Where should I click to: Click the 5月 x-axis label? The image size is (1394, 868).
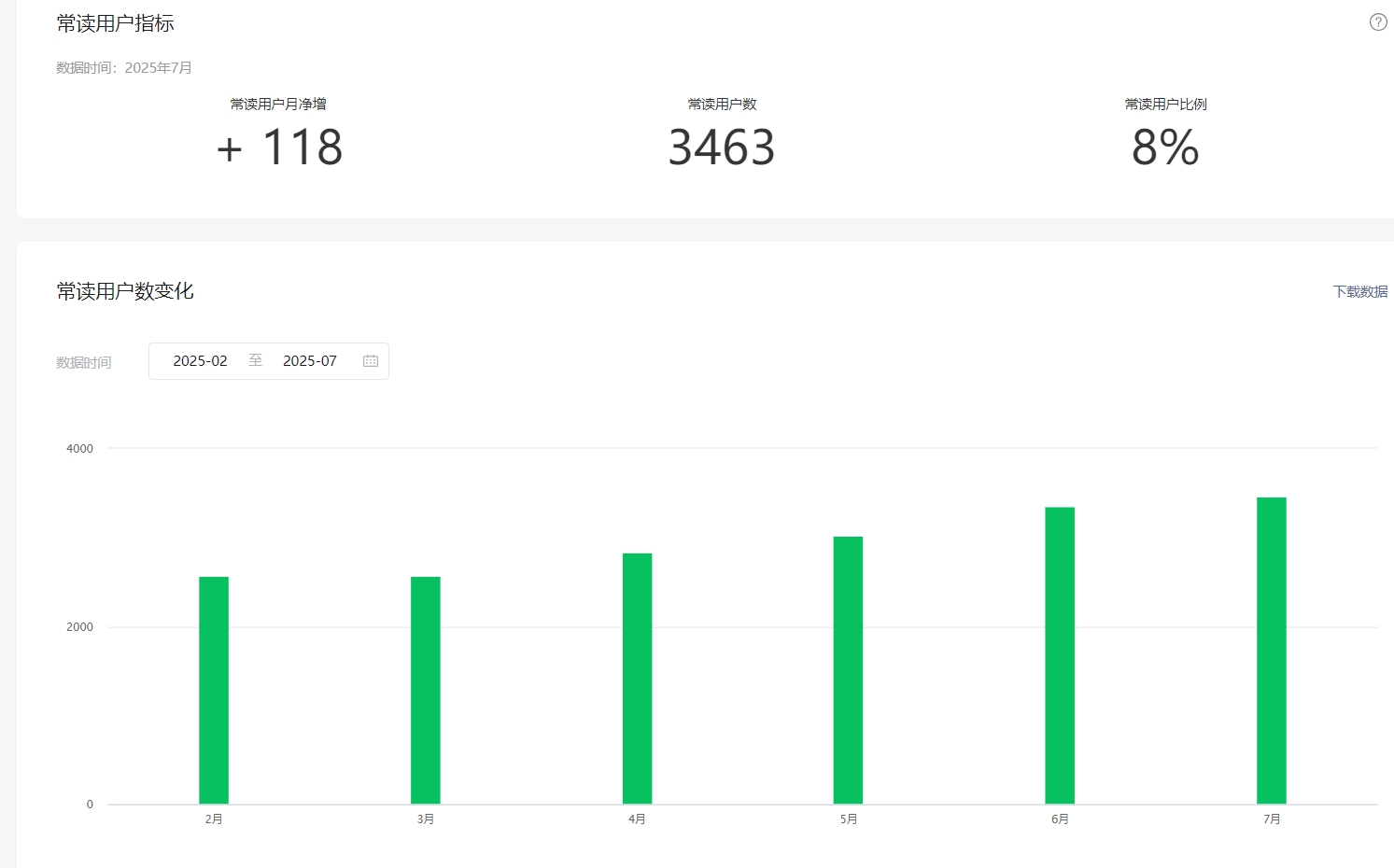point(849,819)
